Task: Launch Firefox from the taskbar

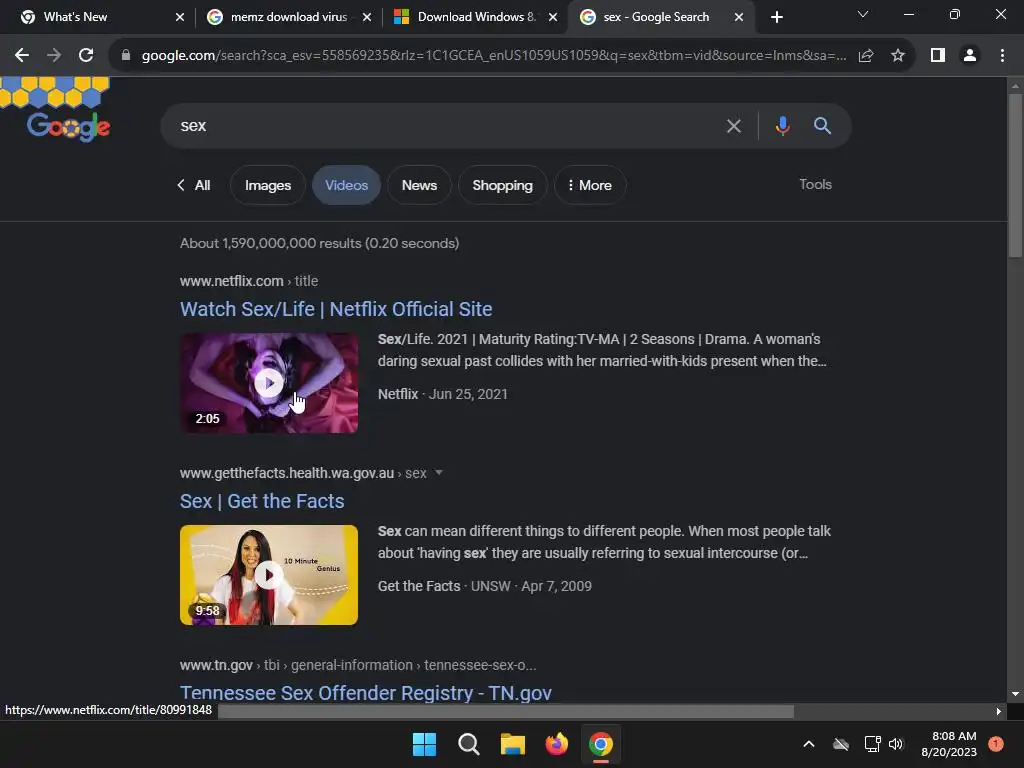Action: (556, 744)
